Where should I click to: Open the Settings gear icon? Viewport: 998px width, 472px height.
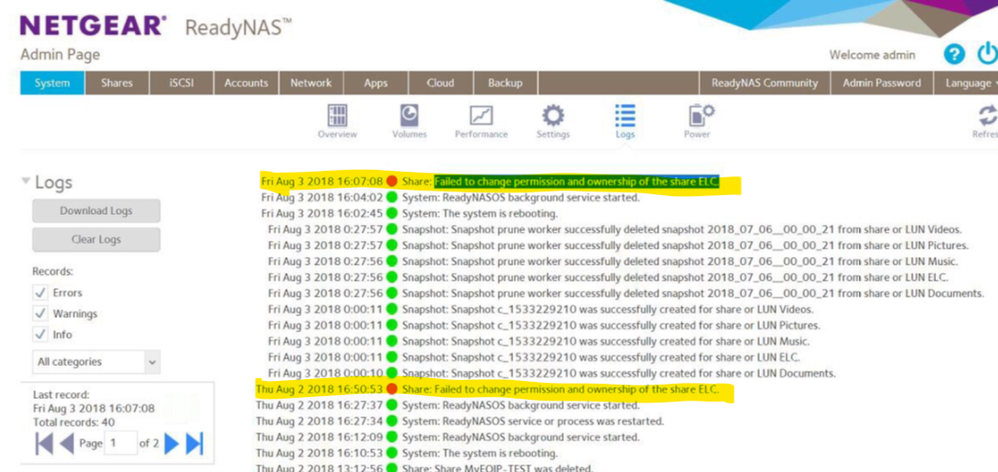(x=552, y=115)
